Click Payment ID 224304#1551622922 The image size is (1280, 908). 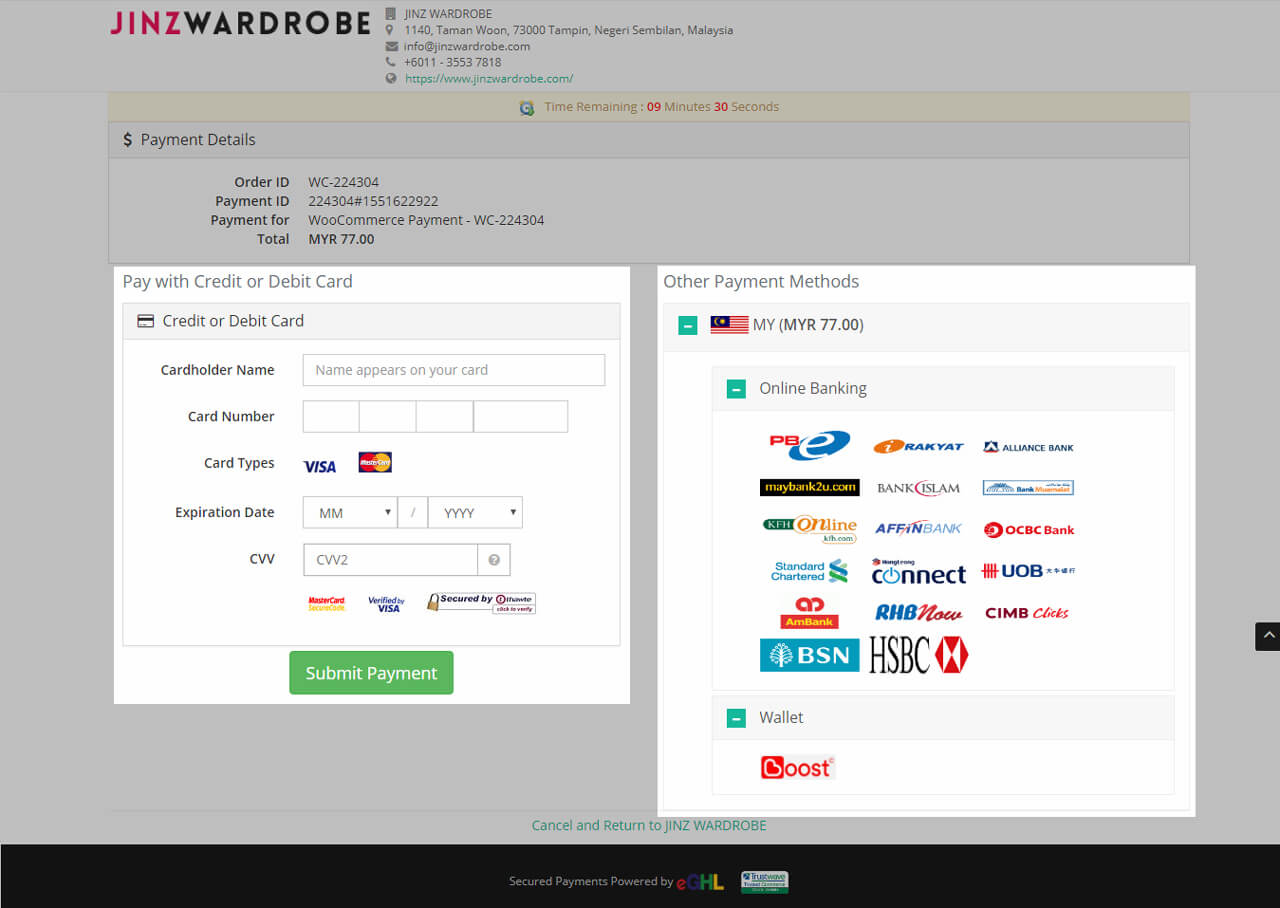tap(373, 201)
